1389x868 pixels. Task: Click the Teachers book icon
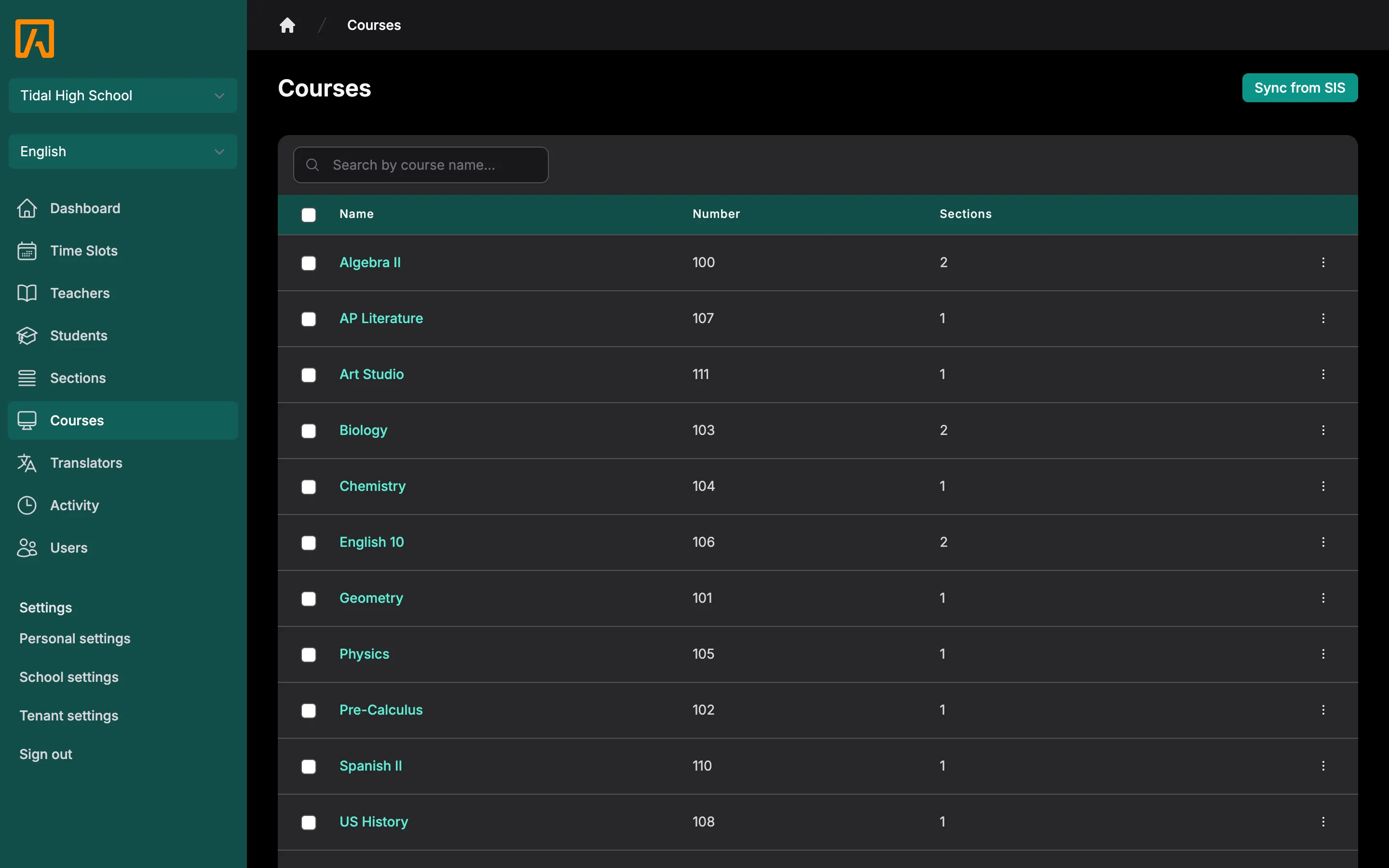pos(27,293)
